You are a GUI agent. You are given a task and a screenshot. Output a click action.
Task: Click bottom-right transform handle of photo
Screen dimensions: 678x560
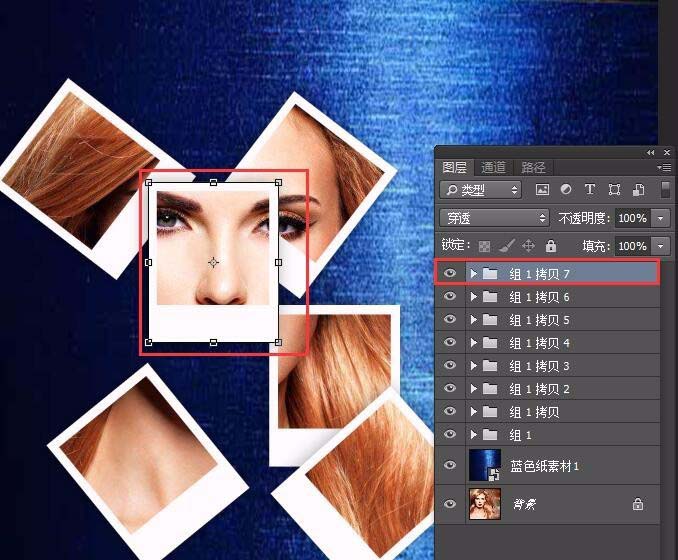click(278, 342)
